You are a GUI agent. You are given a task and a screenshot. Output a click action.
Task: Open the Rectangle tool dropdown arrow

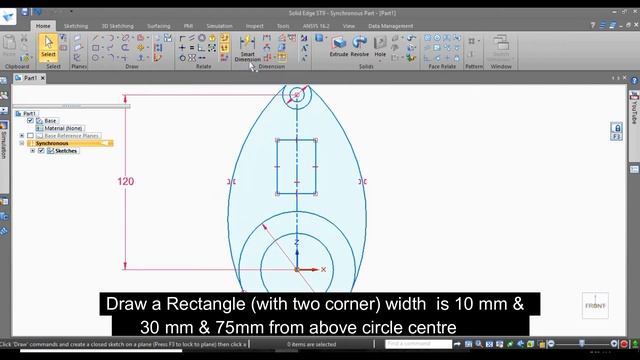[102, 48]
